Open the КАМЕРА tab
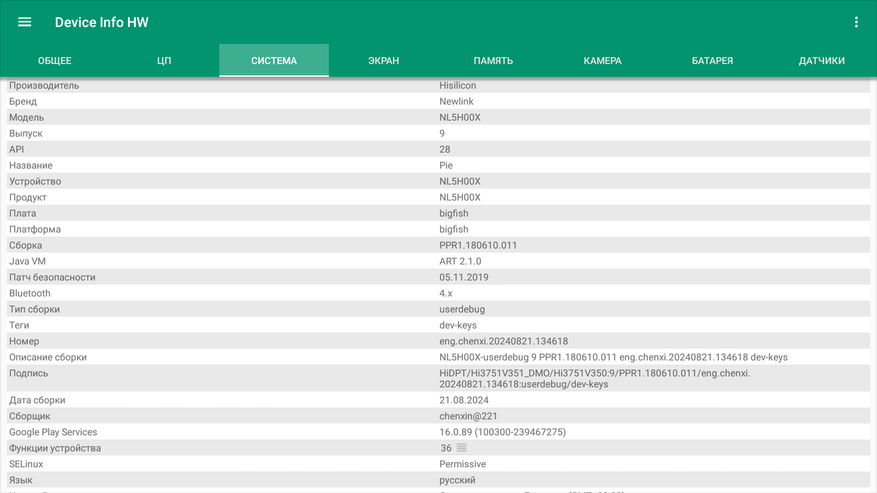The height and width of the screenshot is (493, 877). (603, 60)
